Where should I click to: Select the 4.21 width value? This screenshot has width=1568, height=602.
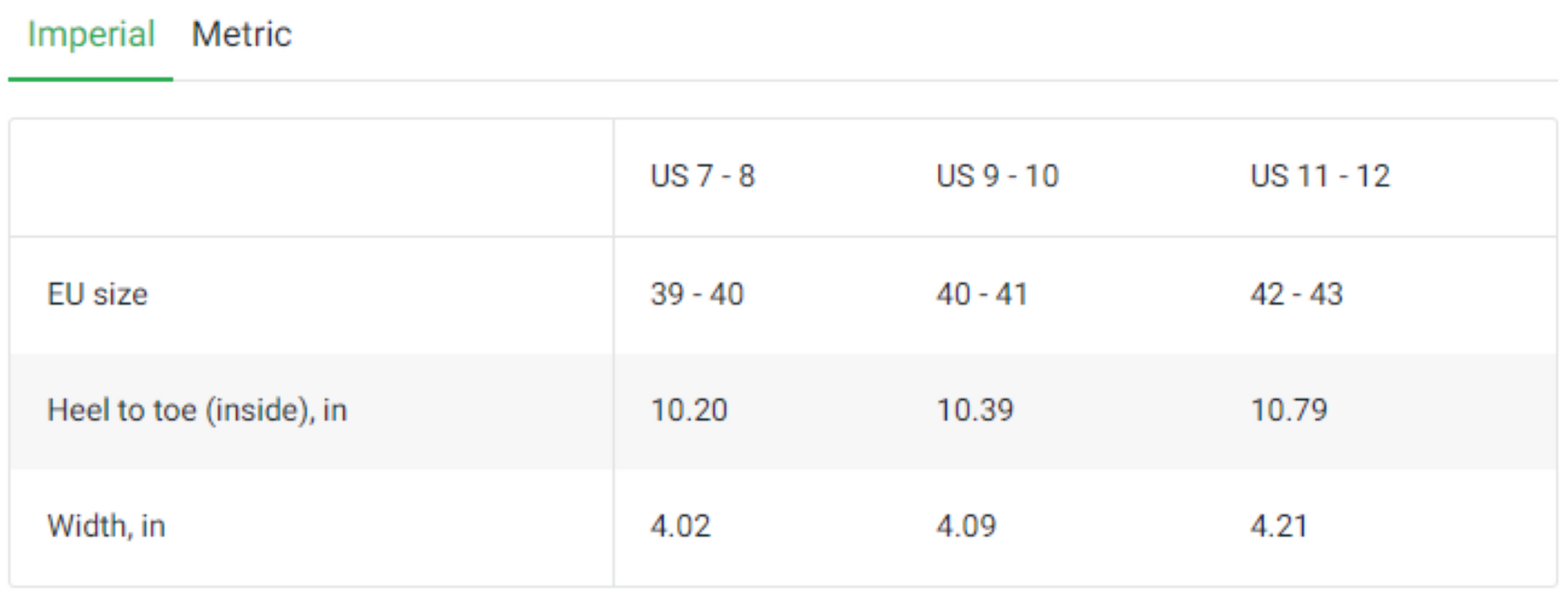(x=1280, y=526)
